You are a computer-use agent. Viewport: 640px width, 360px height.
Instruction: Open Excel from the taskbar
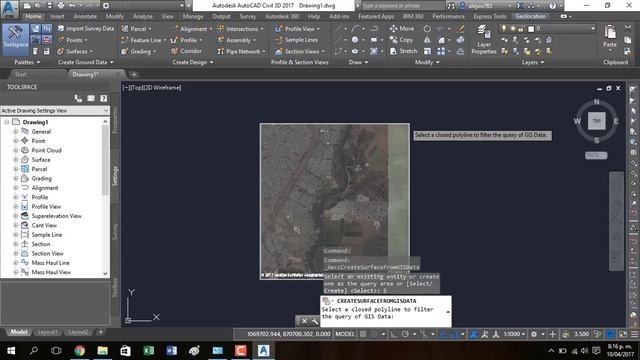point(149,350)
